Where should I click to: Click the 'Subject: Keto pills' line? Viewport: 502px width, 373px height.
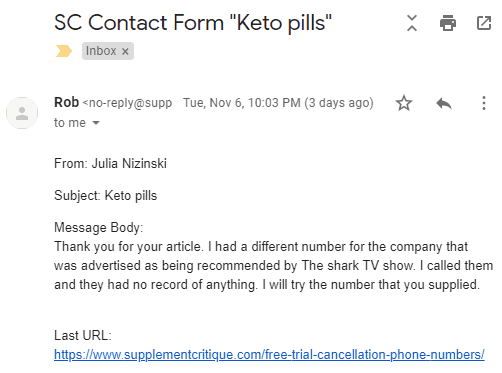(105, 196)
